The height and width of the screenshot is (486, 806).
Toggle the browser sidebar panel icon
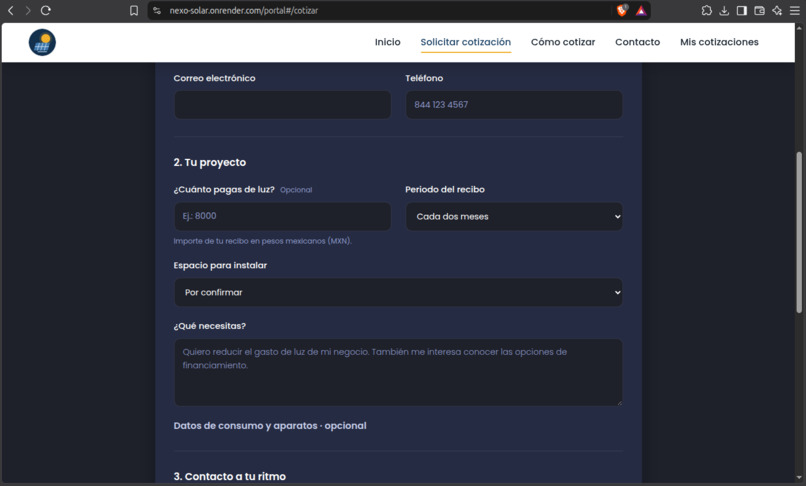[x=741, y=10]
